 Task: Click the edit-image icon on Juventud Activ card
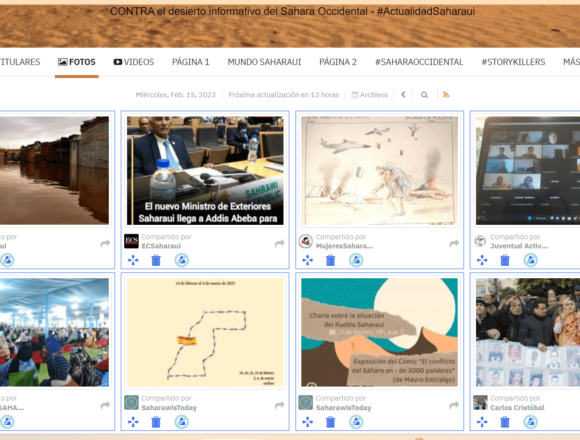(x=530, y=260)
